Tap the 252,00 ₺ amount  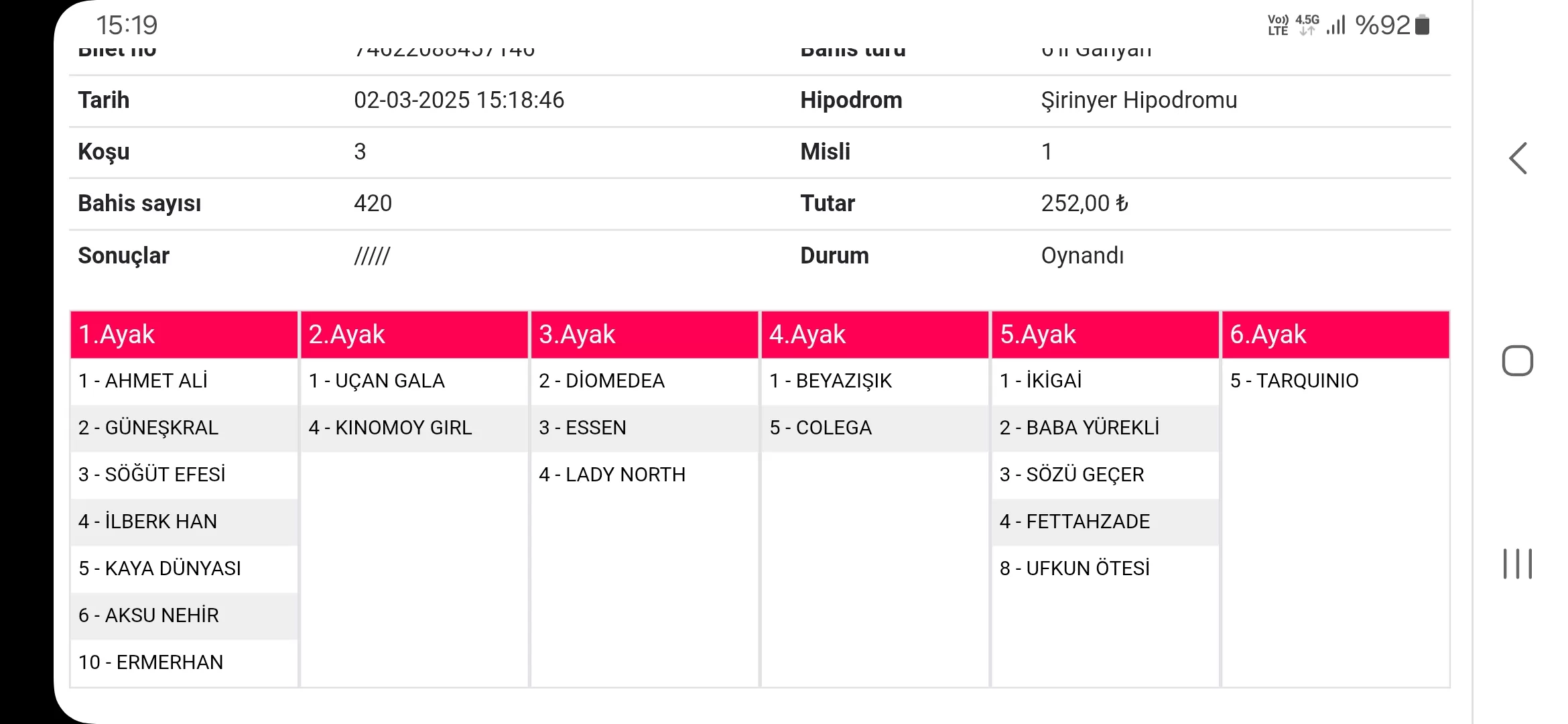coord(1084,204)
